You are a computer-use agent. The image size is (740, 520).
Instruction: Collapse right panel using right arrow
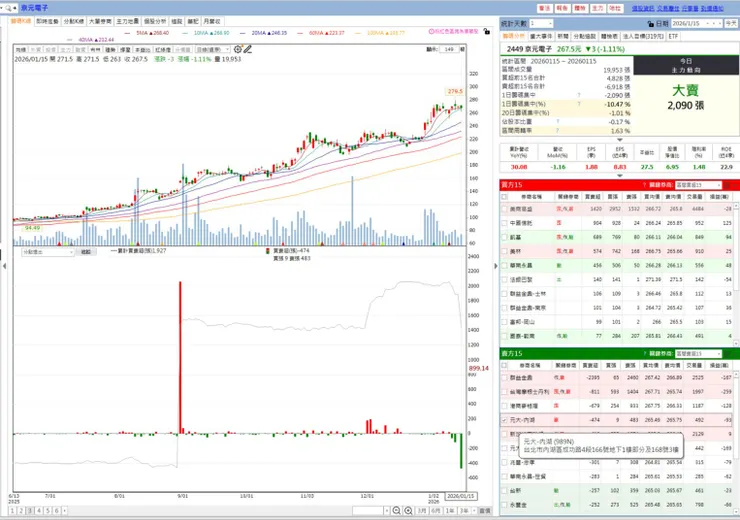496,266
